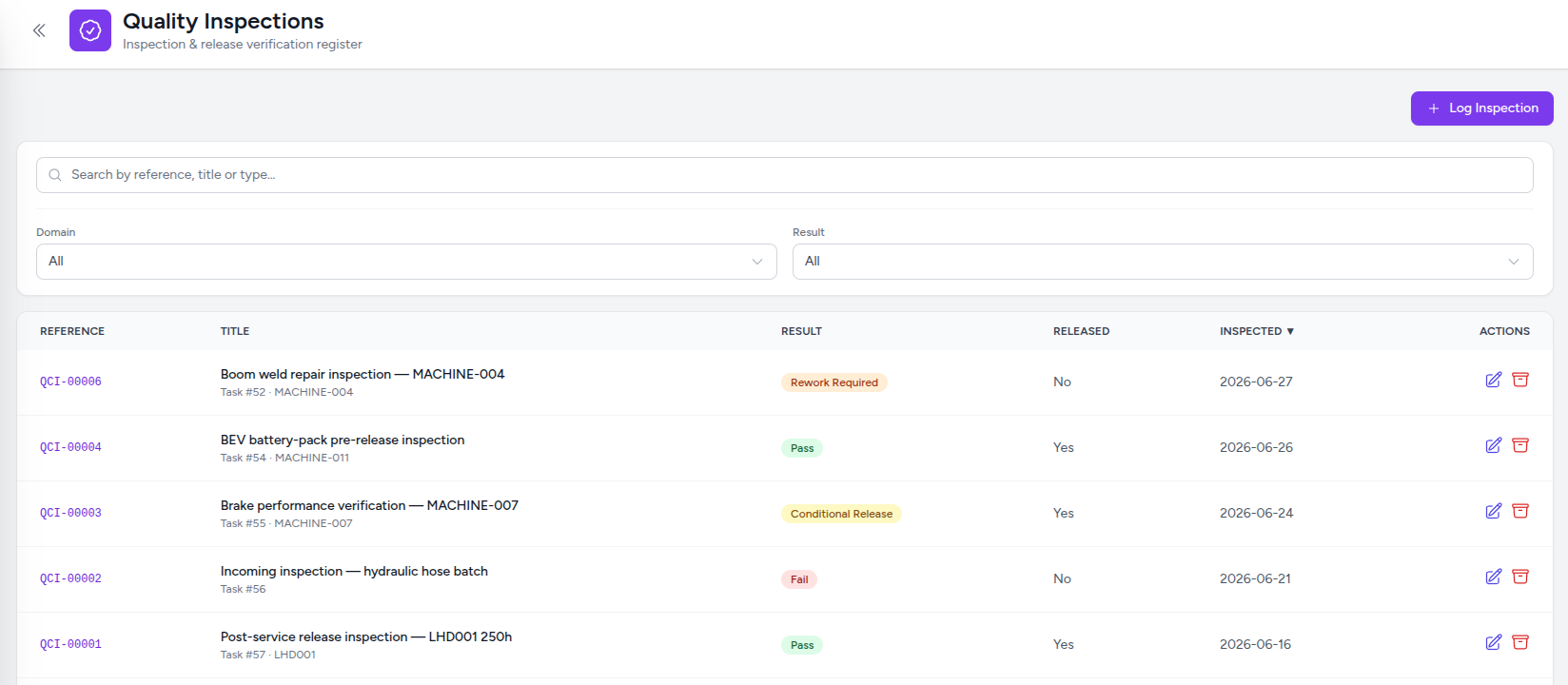
Task: Click the magnifier icon in the search bar
Action: [x=55, y=175]
